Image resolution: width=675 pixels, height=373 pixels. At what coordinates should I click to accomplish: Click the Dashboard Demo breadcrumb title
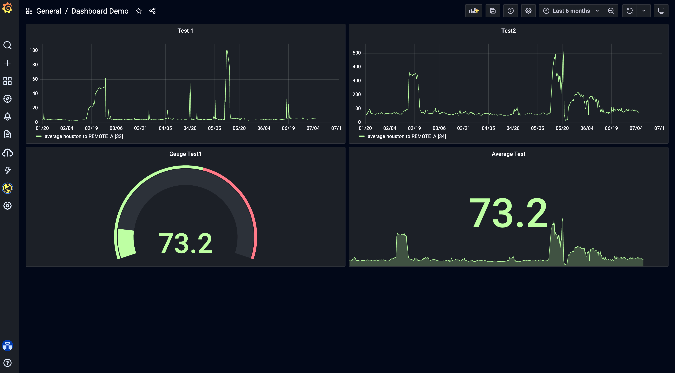coord(100,11)
